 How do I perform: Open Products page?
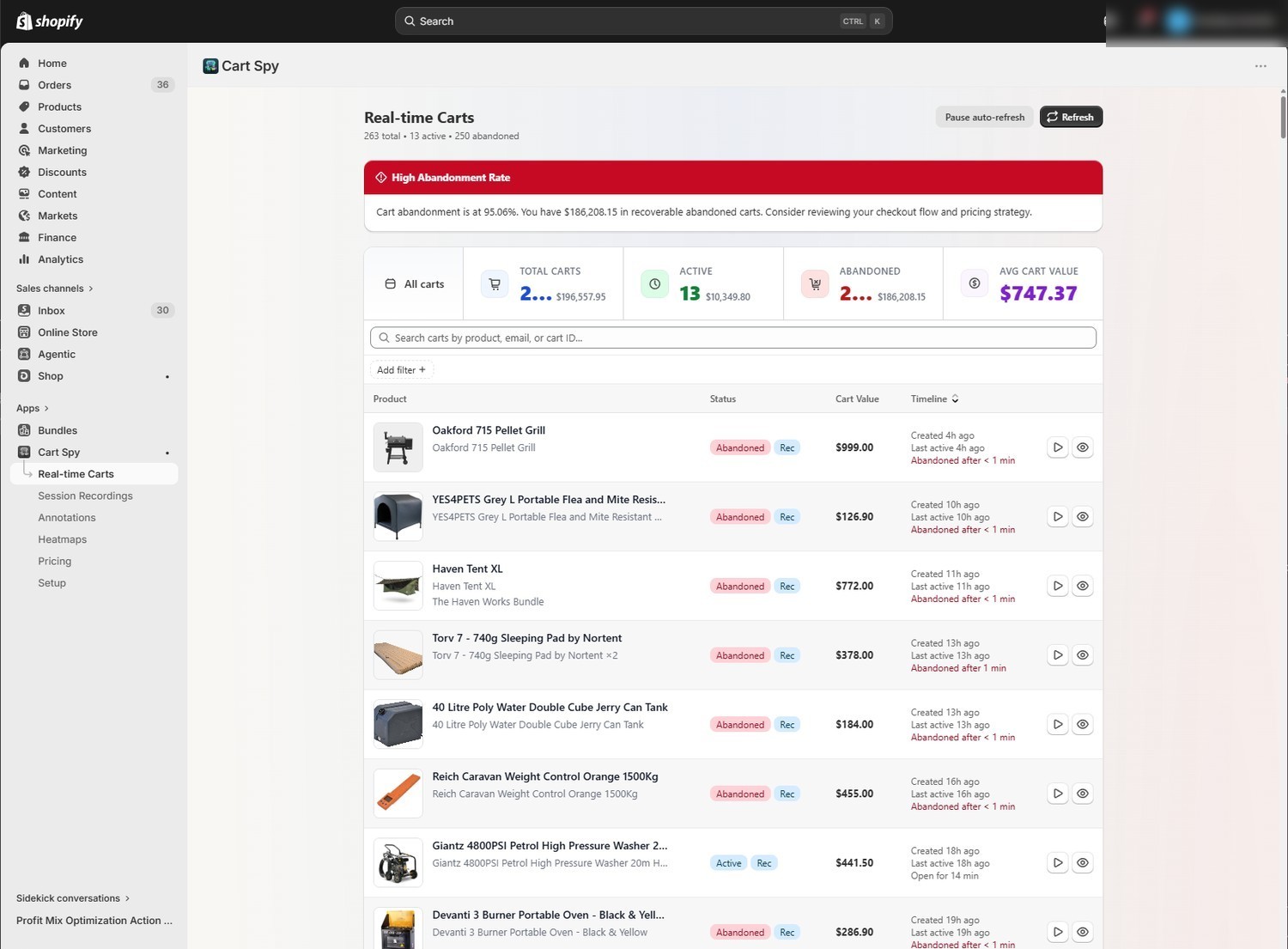(59, 106)
